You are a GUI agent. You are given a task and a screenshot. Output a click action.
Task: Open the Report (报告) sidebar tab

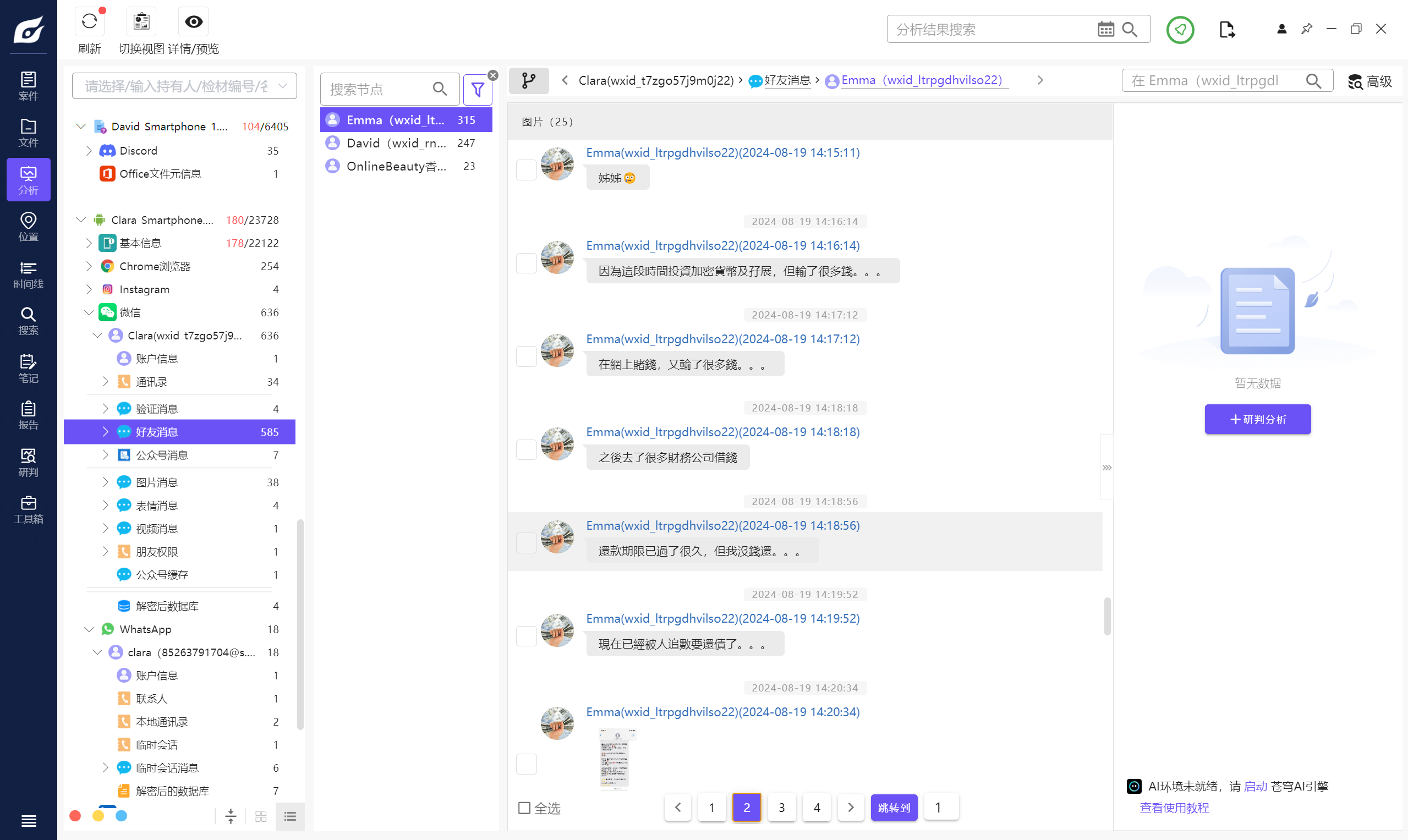28,415
